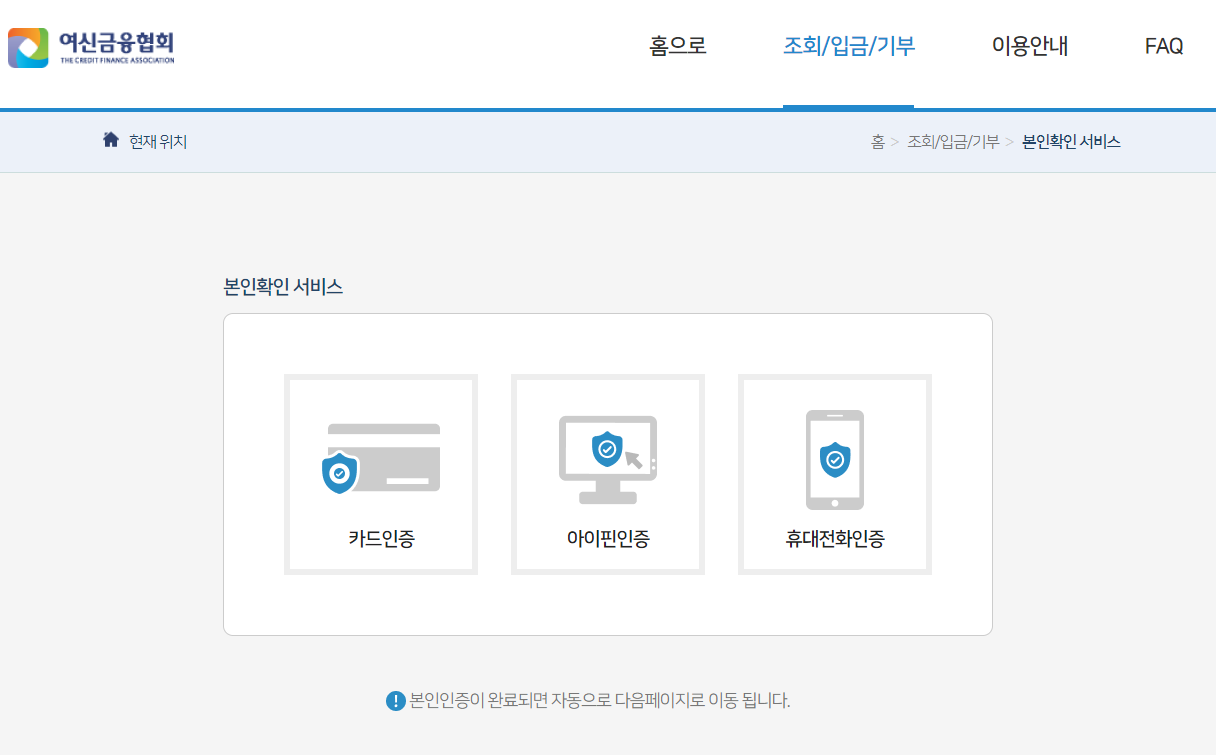Viewport: 1216px width, 755px height.
Task: Click the 본인확인 서비스 section heading
Action: [283, 287]
